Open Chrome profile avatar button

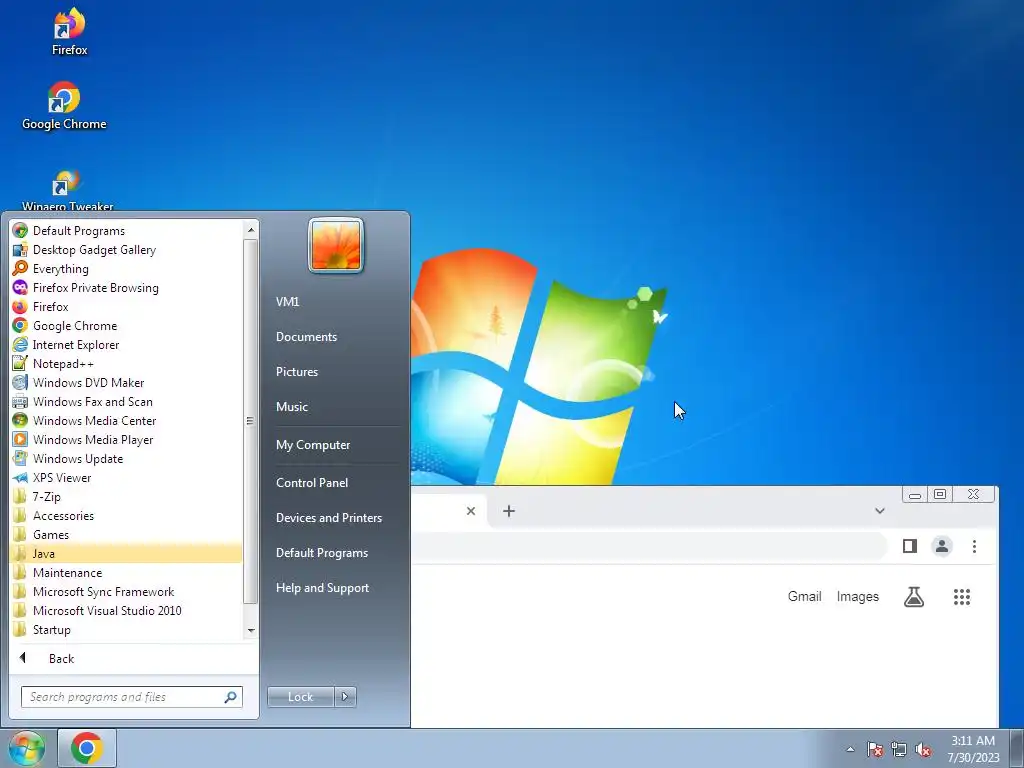pyautogui.click(x=942, y=546)
